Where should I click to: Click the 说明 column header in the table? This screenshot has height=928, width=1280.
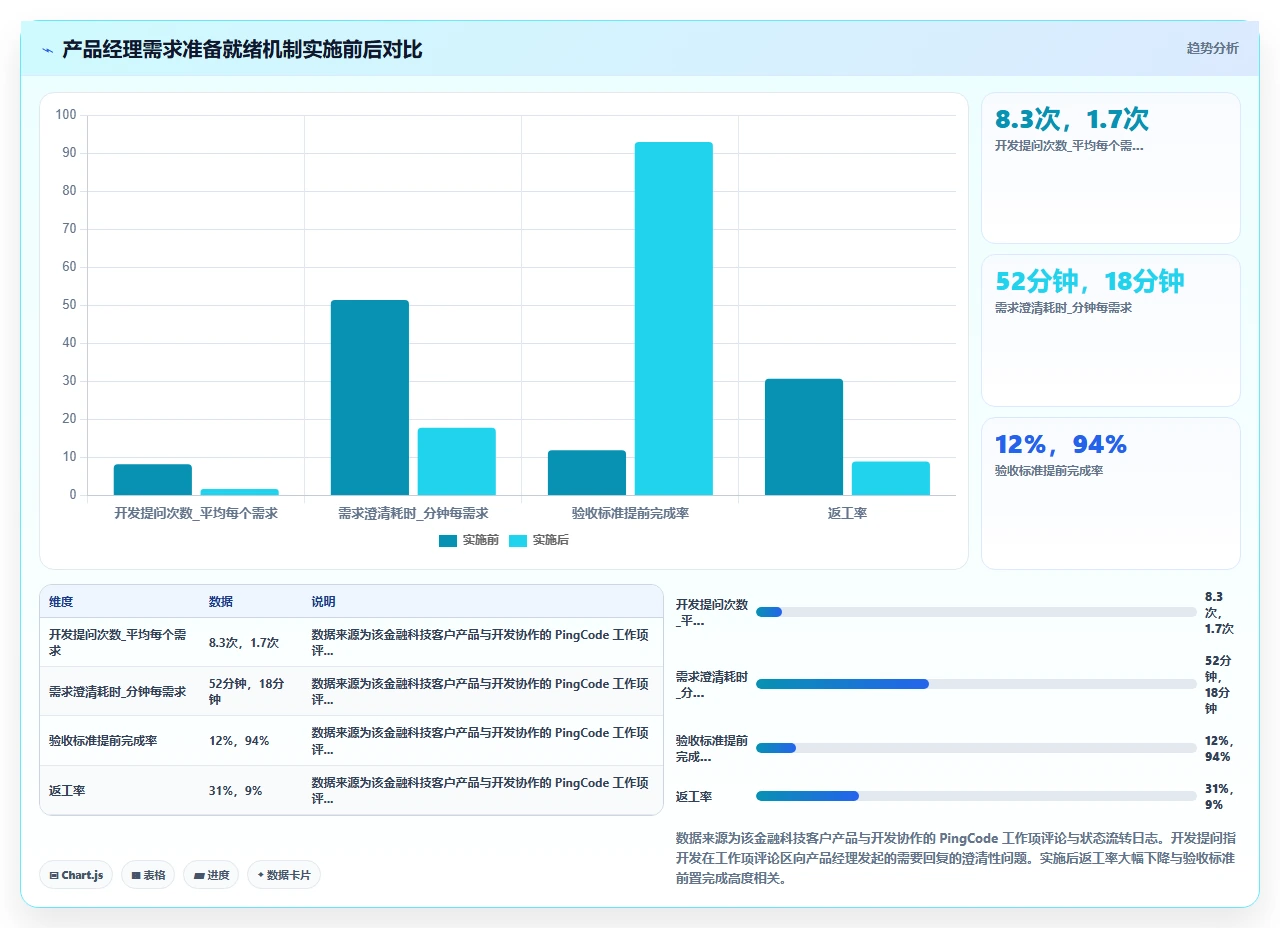point(323,602)
